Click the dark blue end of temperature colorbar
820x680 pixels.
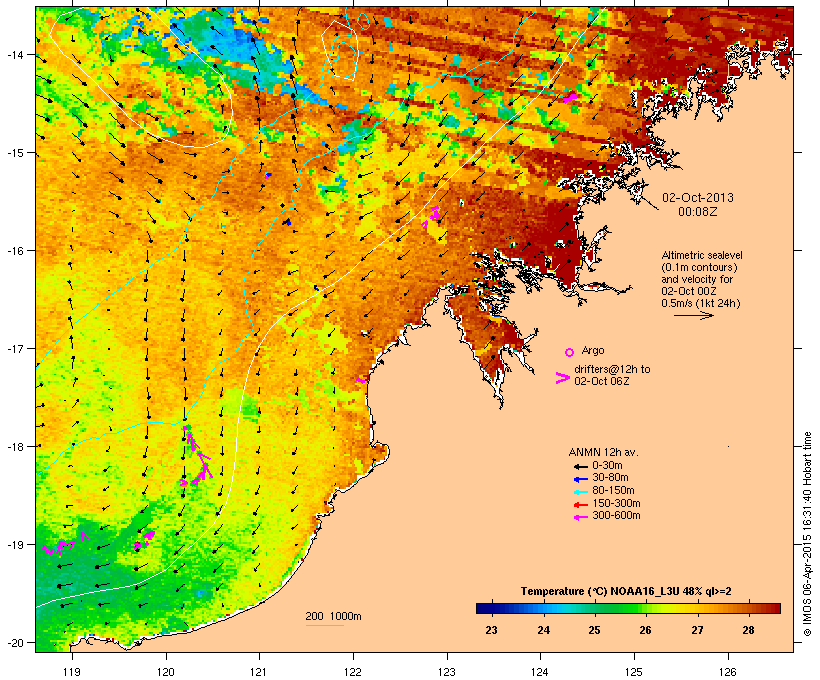click(484, 608)
